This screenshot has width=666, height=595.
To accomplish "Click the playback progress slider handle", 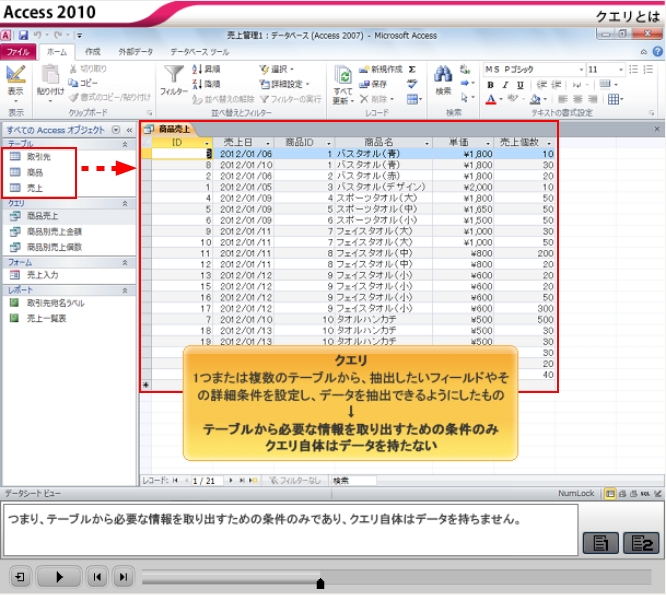I will point(321,584).
